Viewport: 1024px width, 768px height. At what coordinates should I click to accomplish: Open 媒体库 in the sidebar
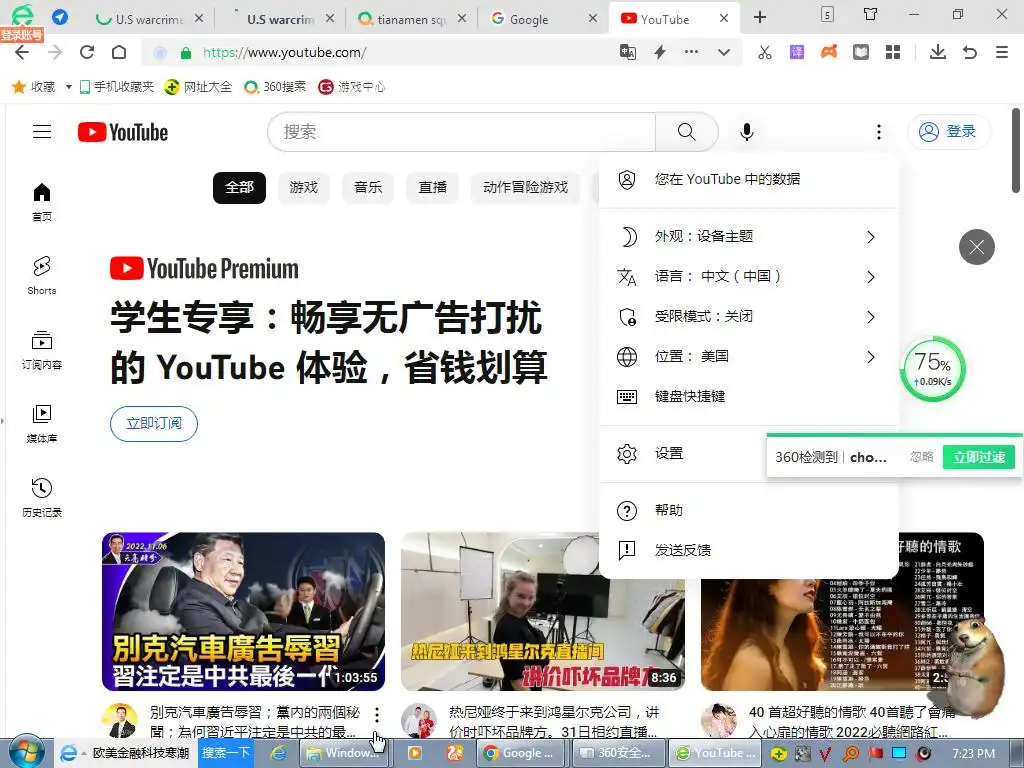pos(42,424)
